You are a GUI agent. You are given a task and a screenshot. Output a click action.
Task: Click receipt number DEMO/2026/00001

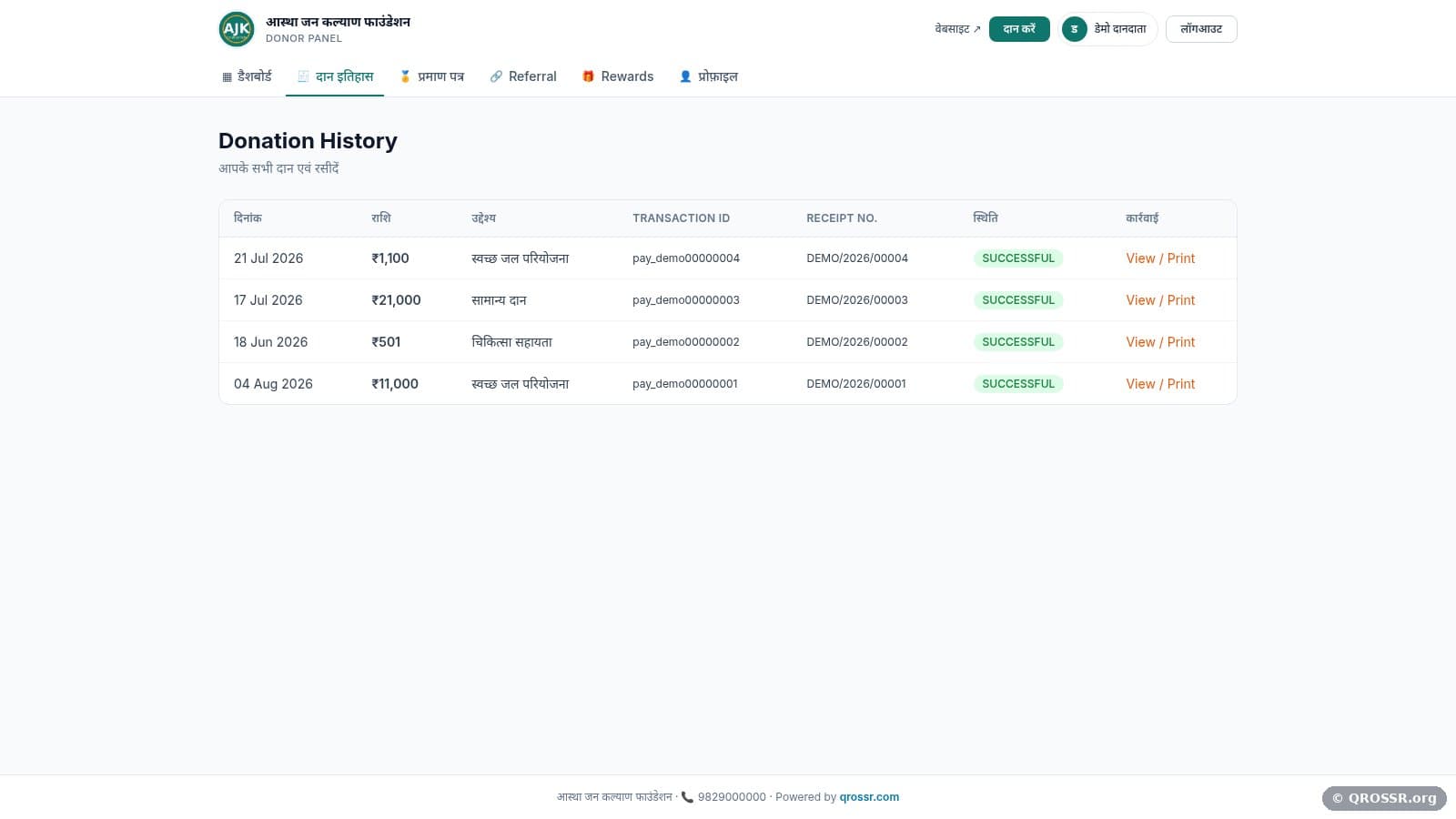coord(856,384)
